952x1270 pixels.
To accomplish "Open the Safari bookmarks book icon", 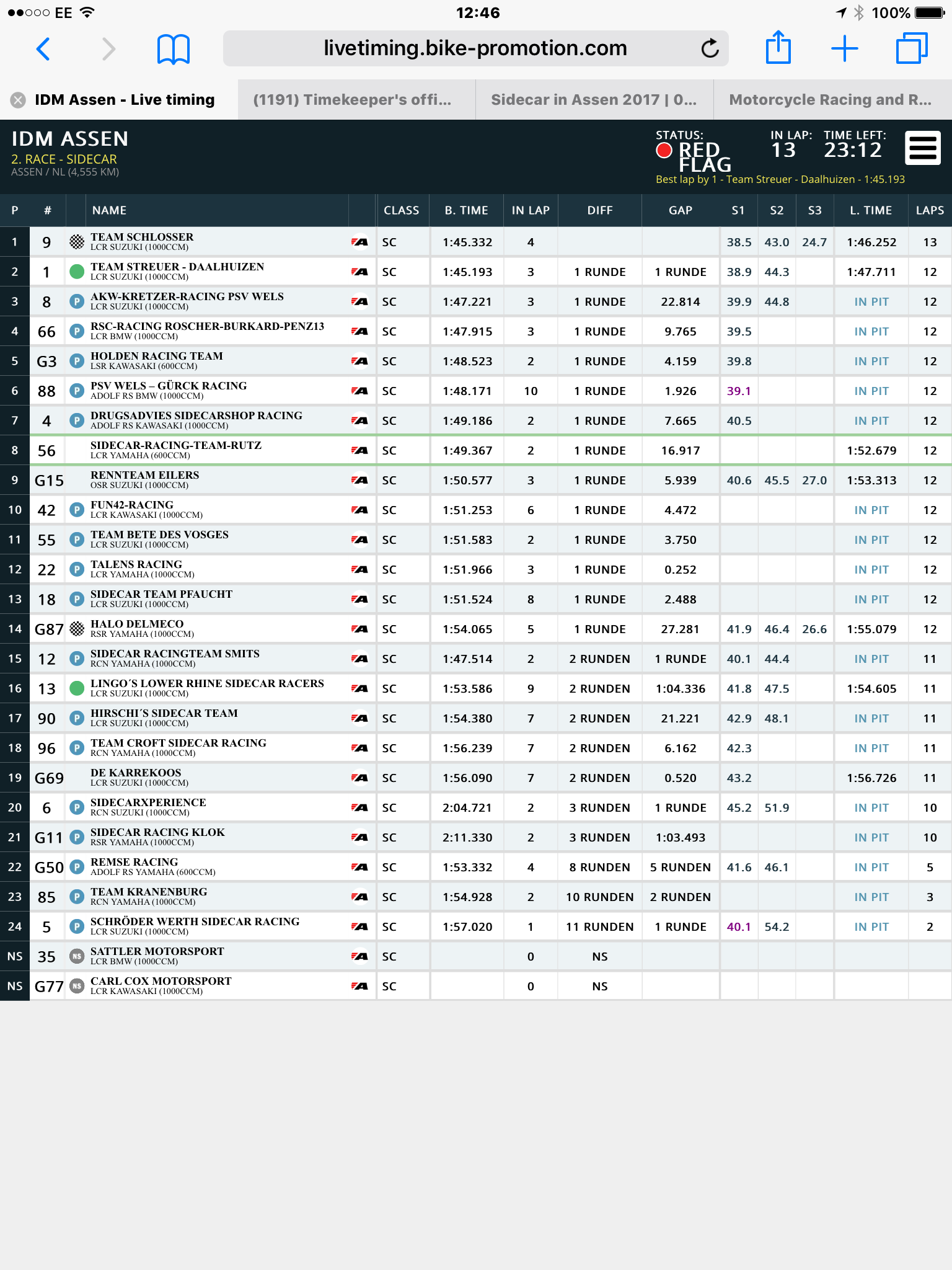I will click(x=174, y=48).
